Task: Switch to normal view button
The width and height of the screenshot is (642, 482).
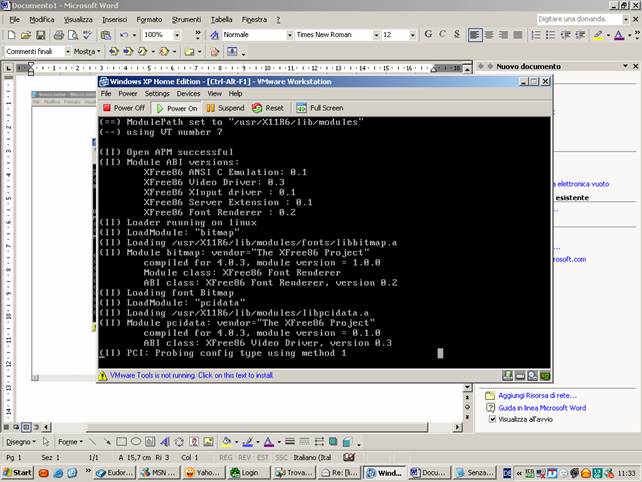Action: [x=6, y=427]
